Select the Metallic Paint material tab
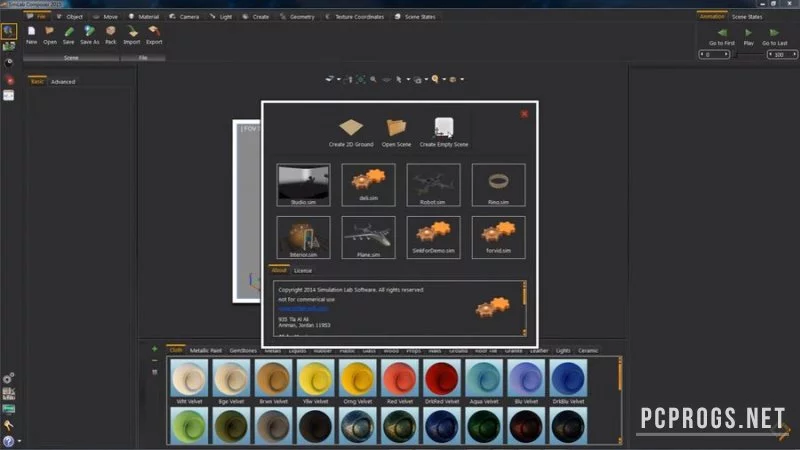Viewport: 800px width, 450px height. (x=206, y=351)
